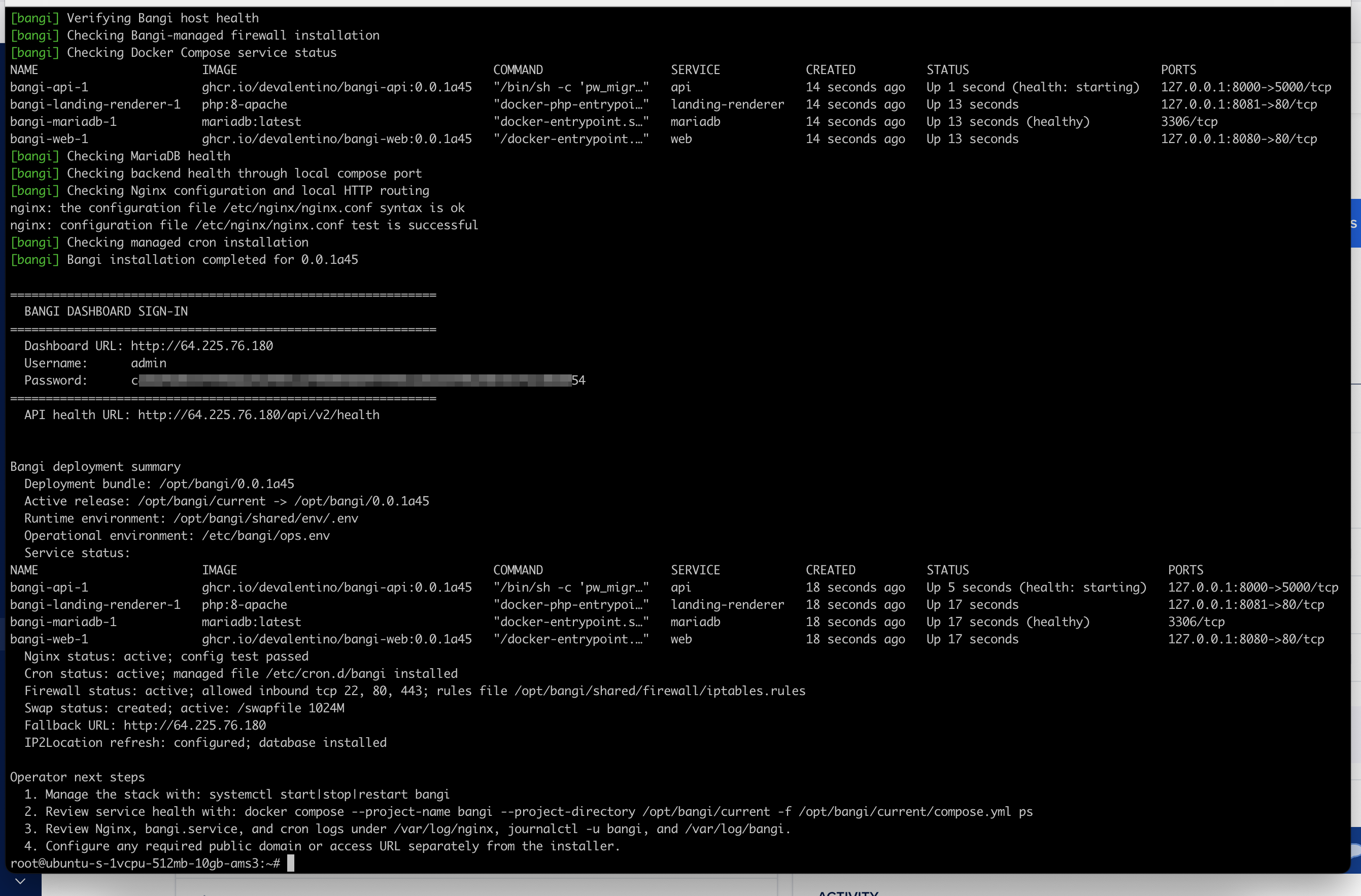Click the Dashboard URL http://64.225.76.180
The width and height of the screenshot is (1361, 896).
pyautogui.click(x=202, y=346)
